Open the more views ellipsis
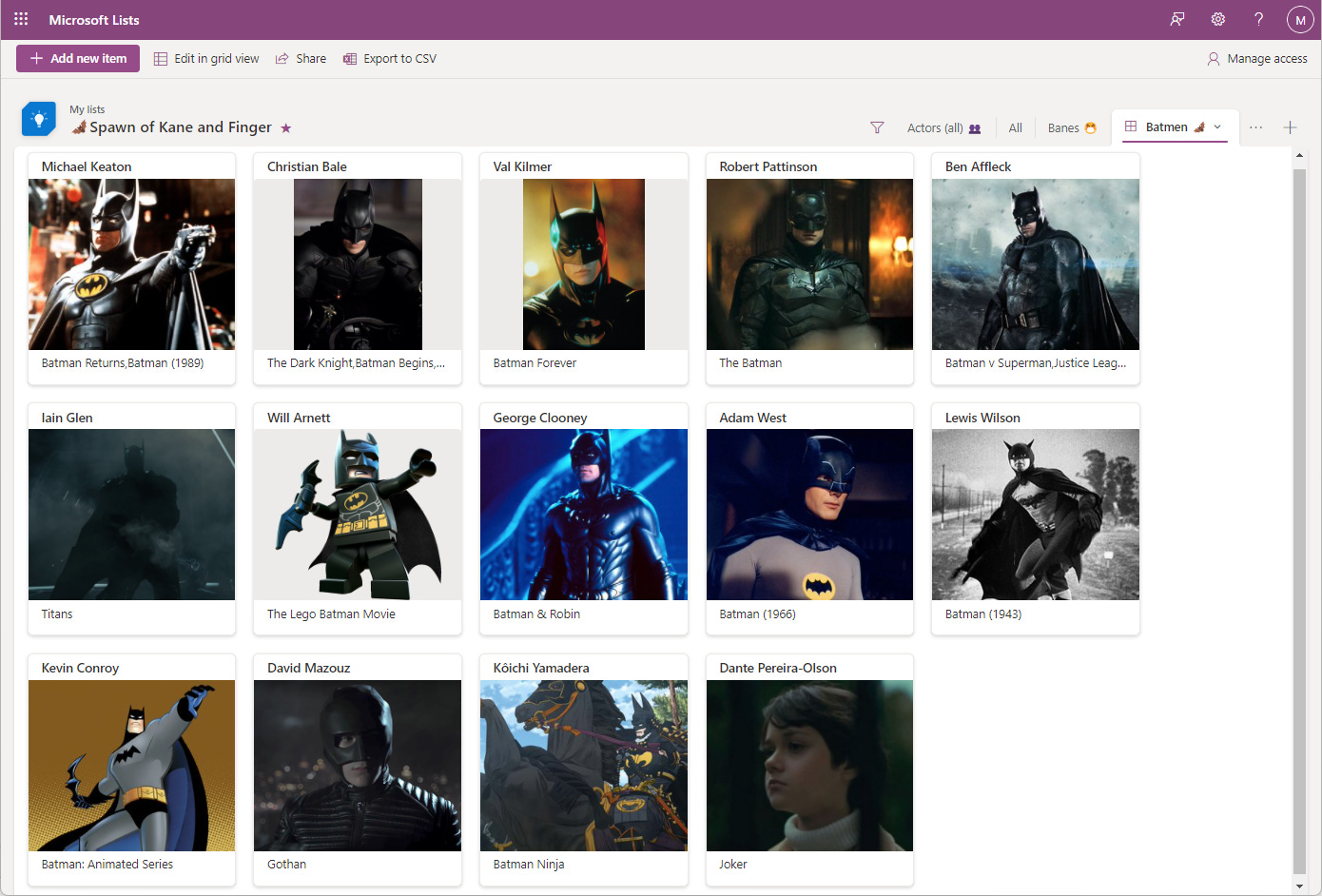The height and width of the screenshot is (896, 1322). coord(1255,127)
